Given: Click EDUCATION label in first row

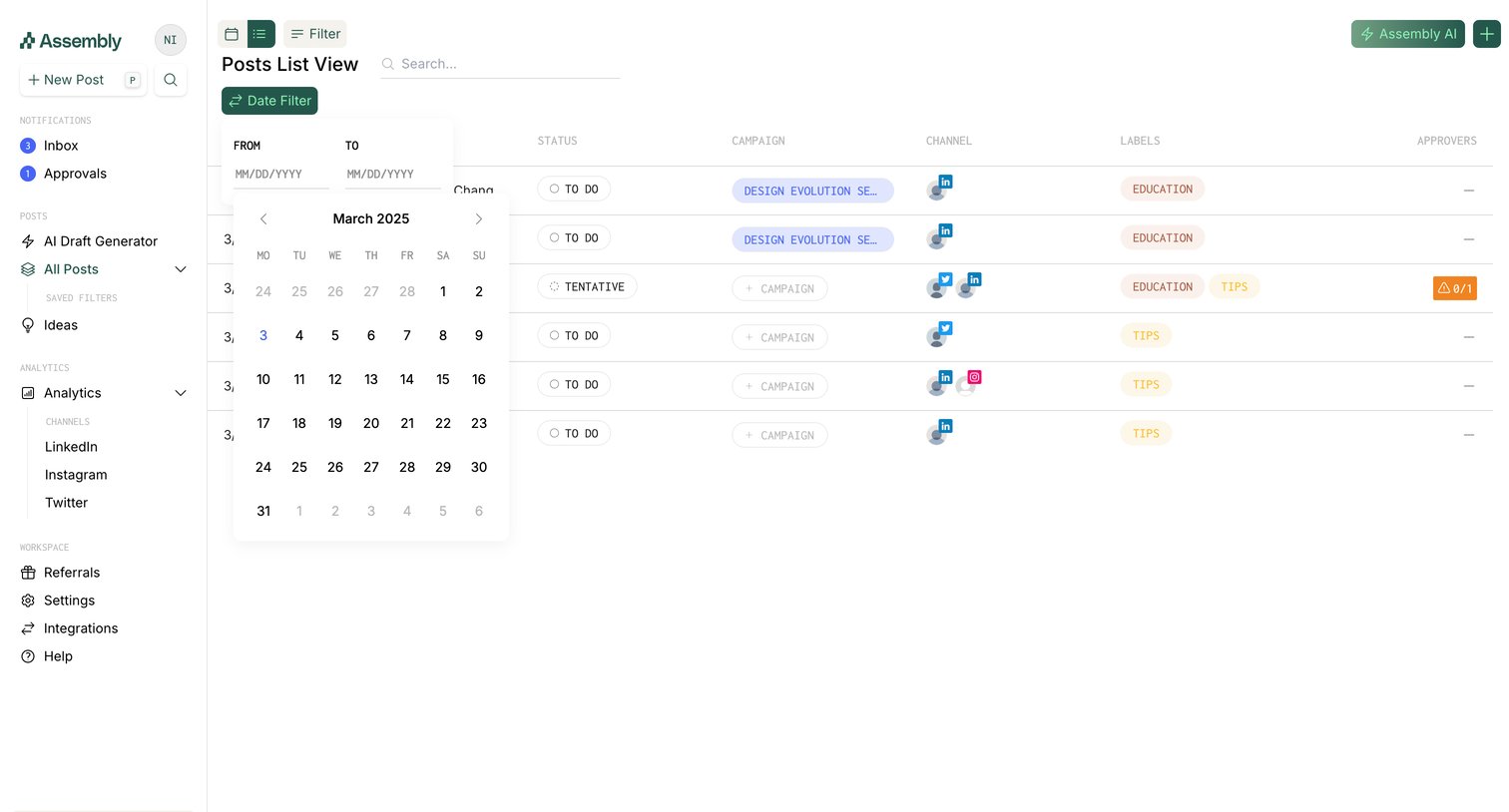Looking at the screenshot, I should 1162,189.
